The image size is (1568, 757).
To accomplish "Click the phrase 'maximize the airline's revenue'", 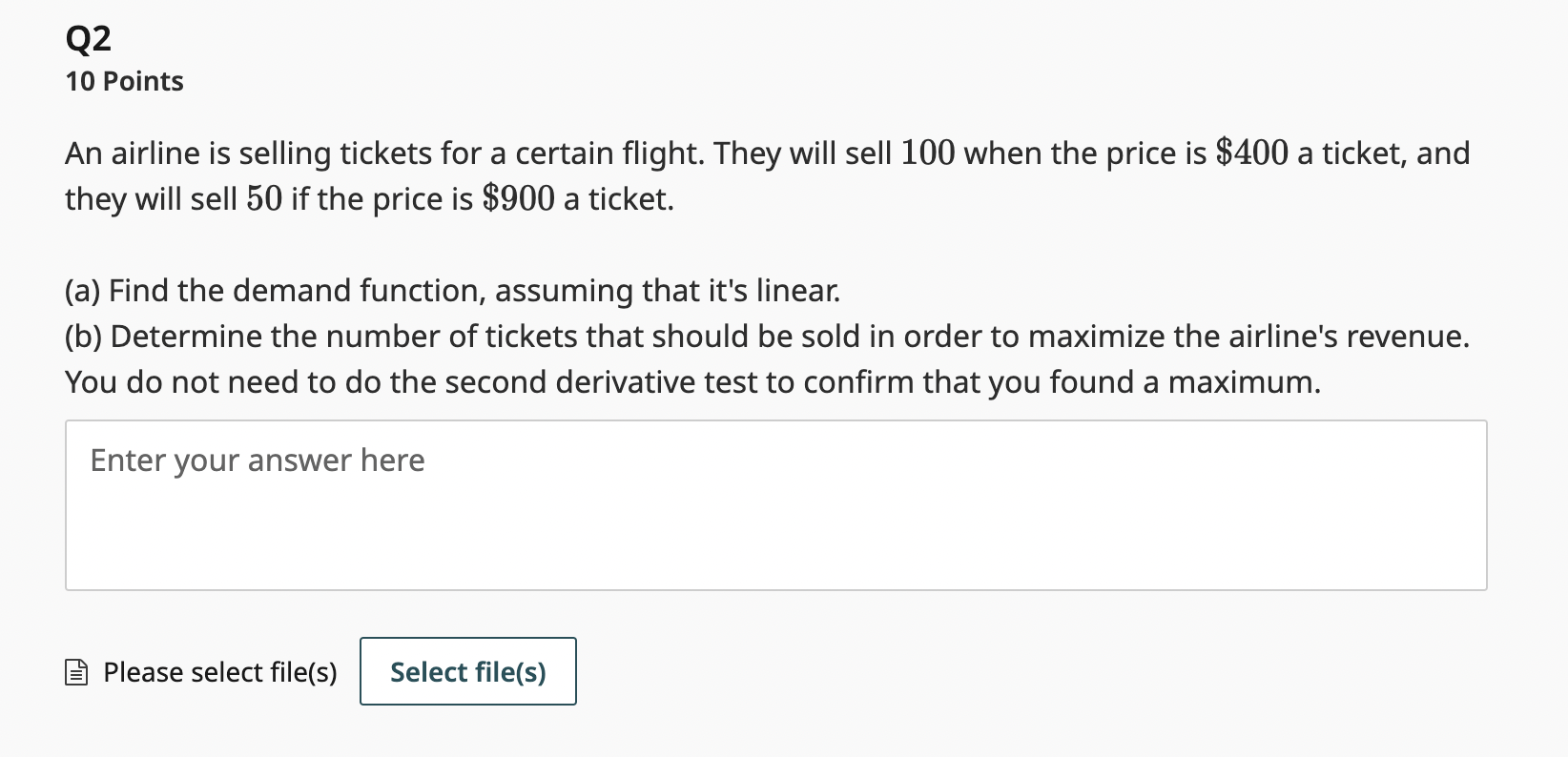I will click(1248, 337).
